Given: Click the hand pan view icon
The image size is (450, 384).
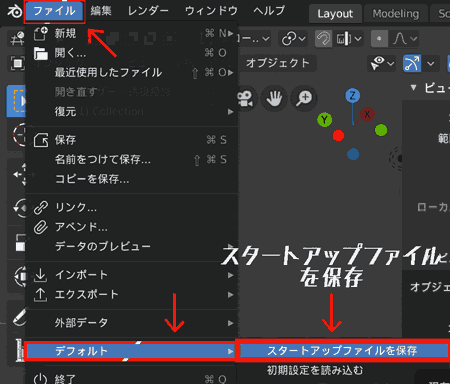Looking at the screenshot, I should coord(274,98).
